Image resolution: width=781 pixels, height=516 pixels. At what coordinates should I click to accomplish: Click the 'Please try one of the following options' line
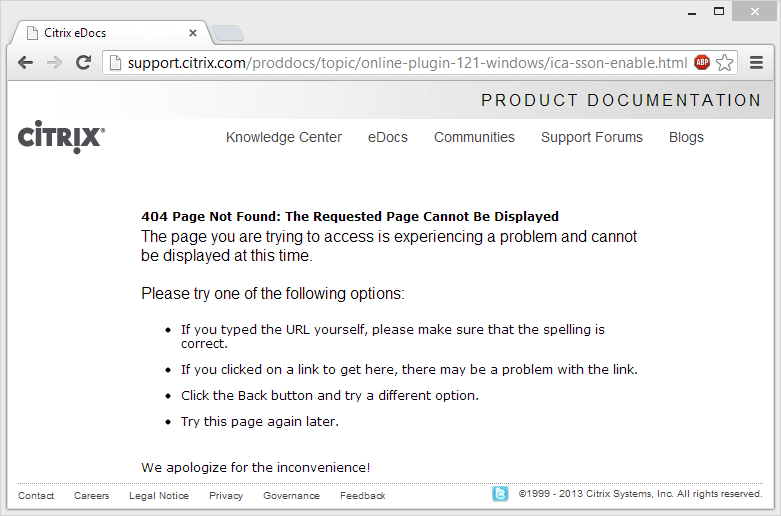(x=272, y=293)
